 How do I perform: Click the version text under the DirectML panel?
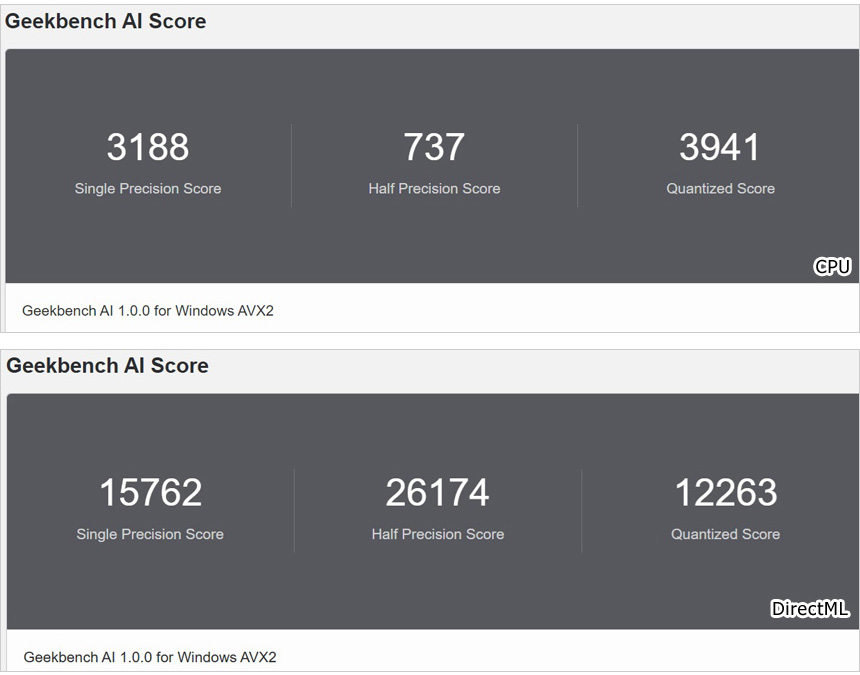[x=150, y=657]
